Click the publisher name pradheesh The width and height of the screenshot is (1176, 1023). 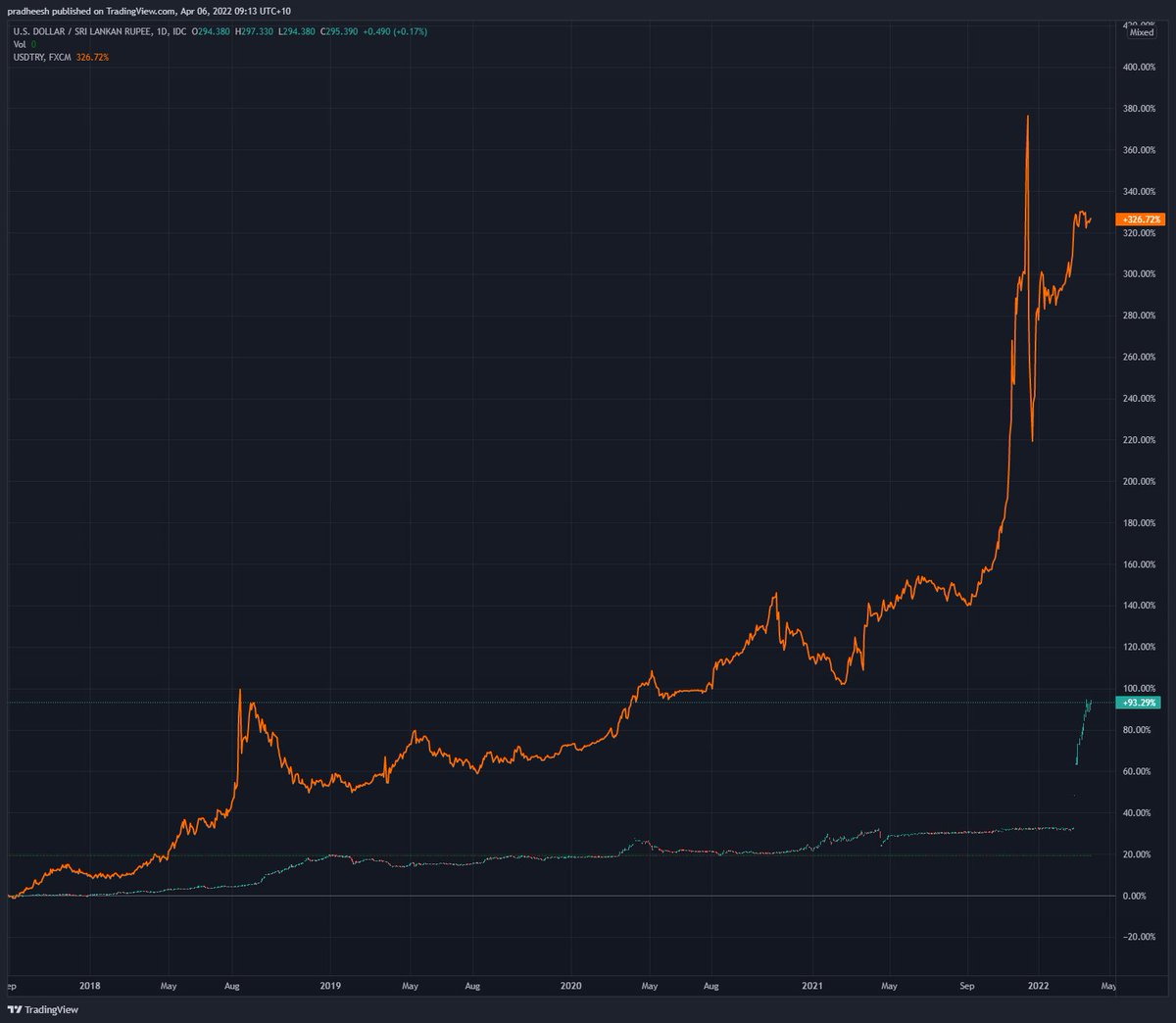[30, 11]
